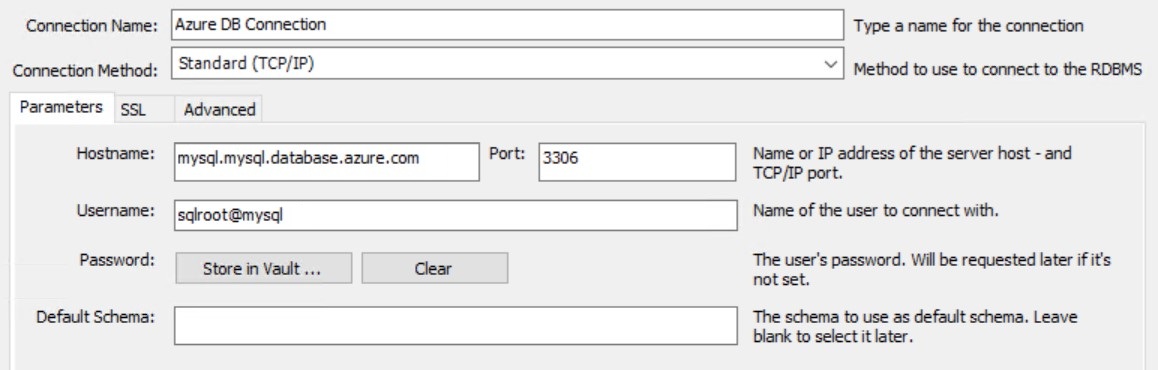
Task: Click inside the Hostname field
Action: [x=326, y=162]
